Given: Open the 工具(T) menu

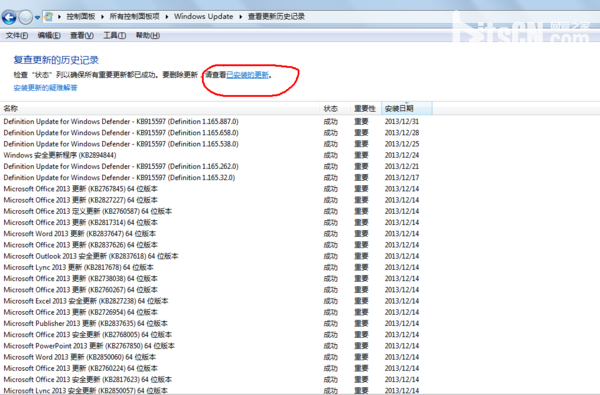Looking at the screenshot, I should 115,36.
